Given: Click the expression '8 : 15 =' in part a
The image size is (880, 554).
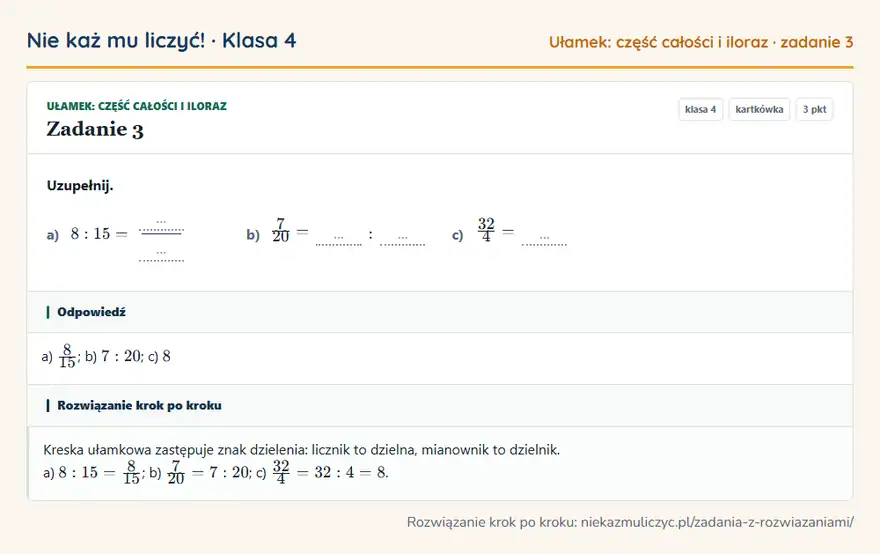Looking at the screenshot, I should coord(99,233).
